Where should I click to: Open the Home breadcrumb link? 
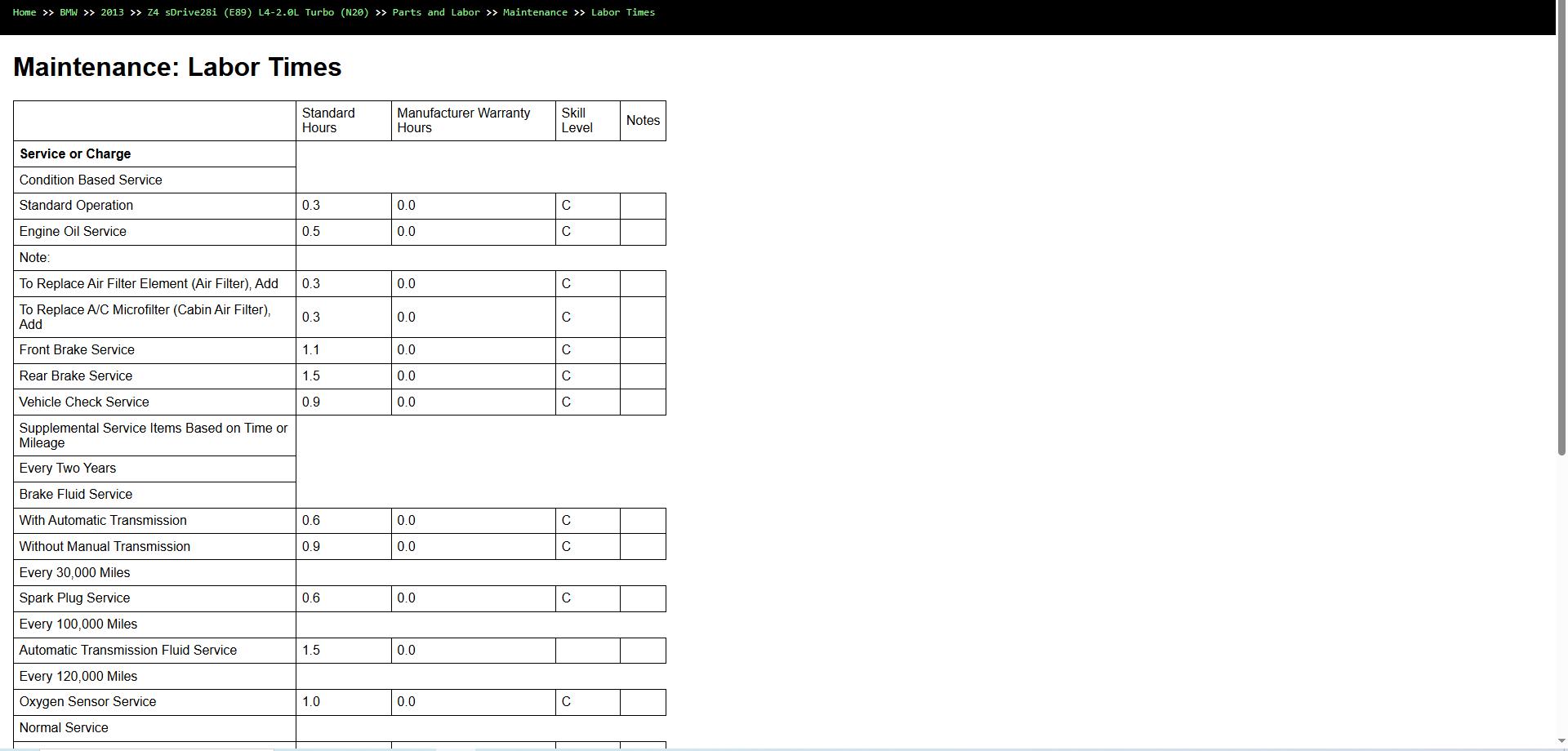(x=24, y=12)
